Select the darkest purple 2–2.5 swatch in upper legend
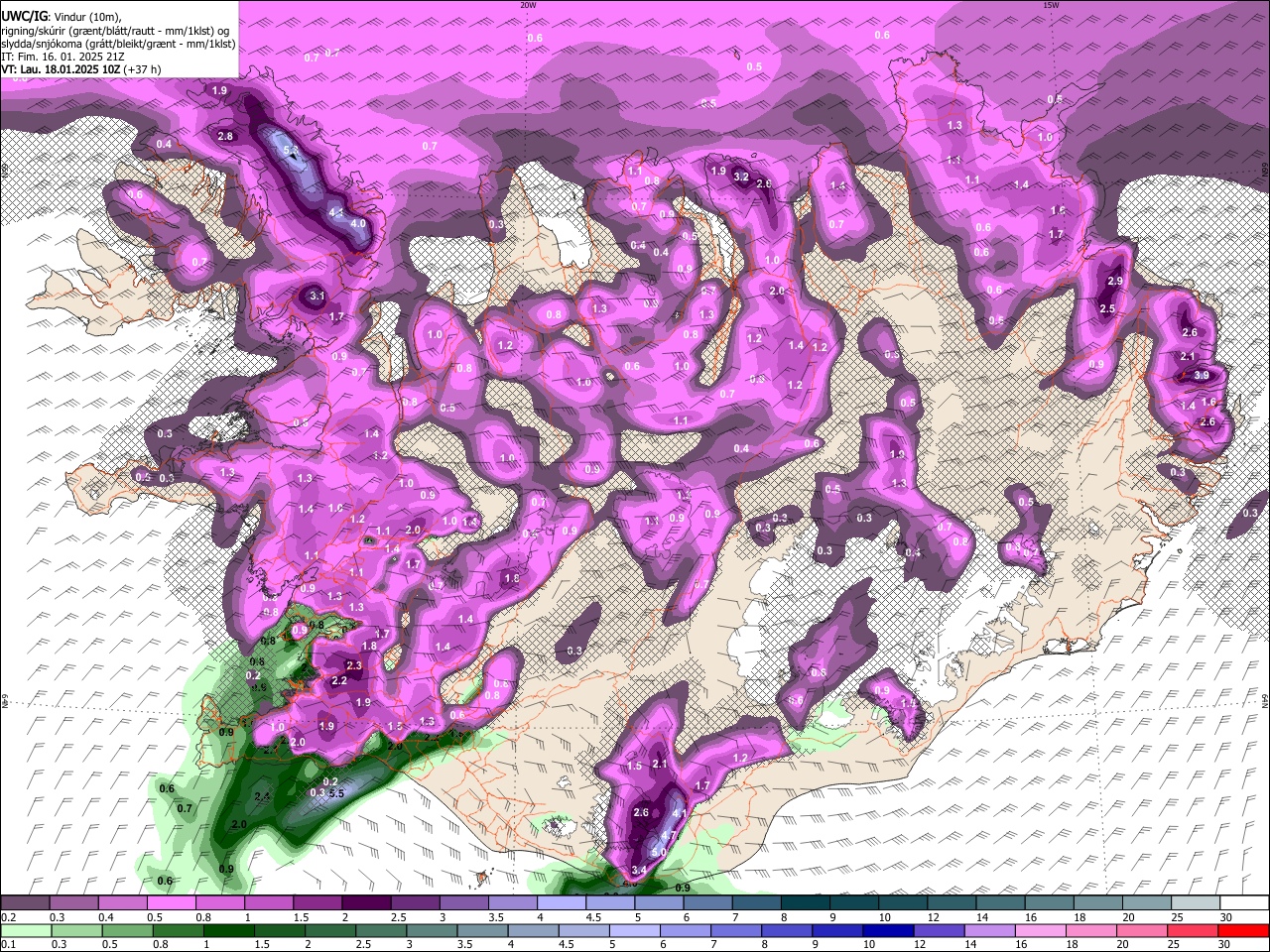Viewport: 1270px width, 952px height. pos(367,902)
